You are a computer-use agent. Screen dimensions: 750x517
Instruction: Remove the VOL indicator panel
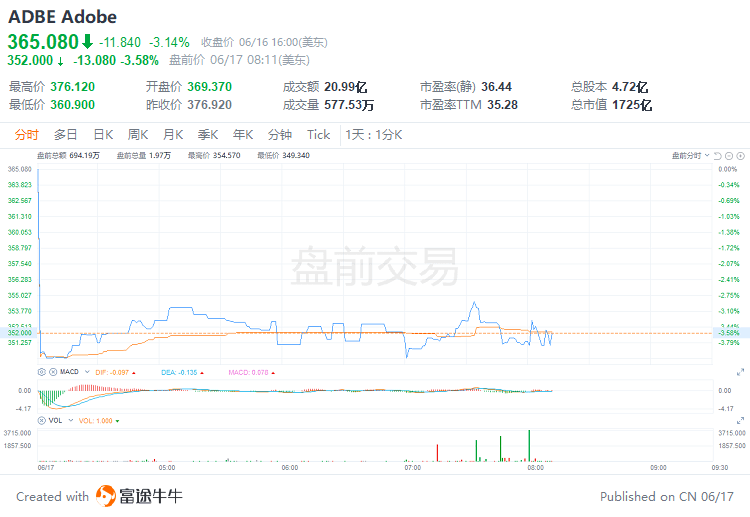click(x=41, y=421)
